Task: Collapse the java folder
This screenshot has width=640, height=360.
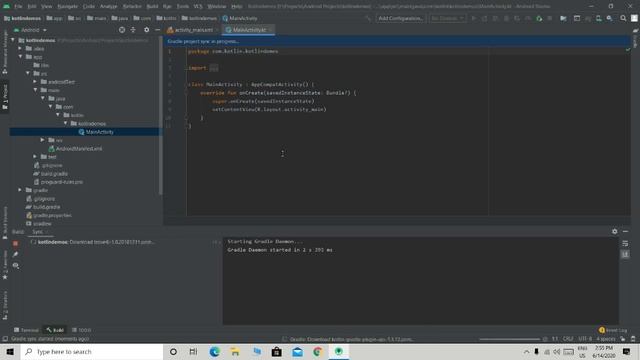Action: click(x=43, y=98)
